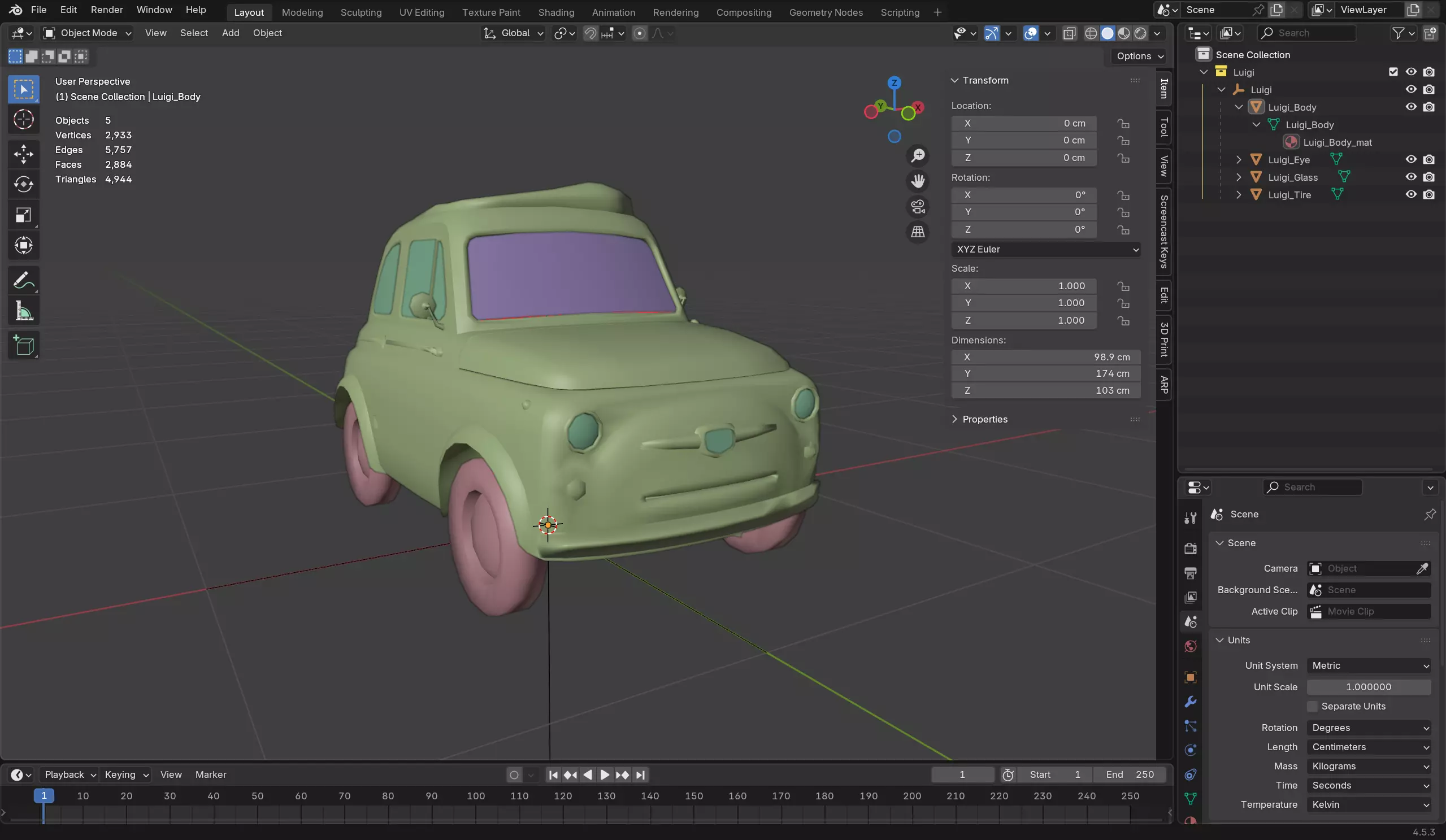
Task: Switch to material preview shading
Action: pos(1123,33)
